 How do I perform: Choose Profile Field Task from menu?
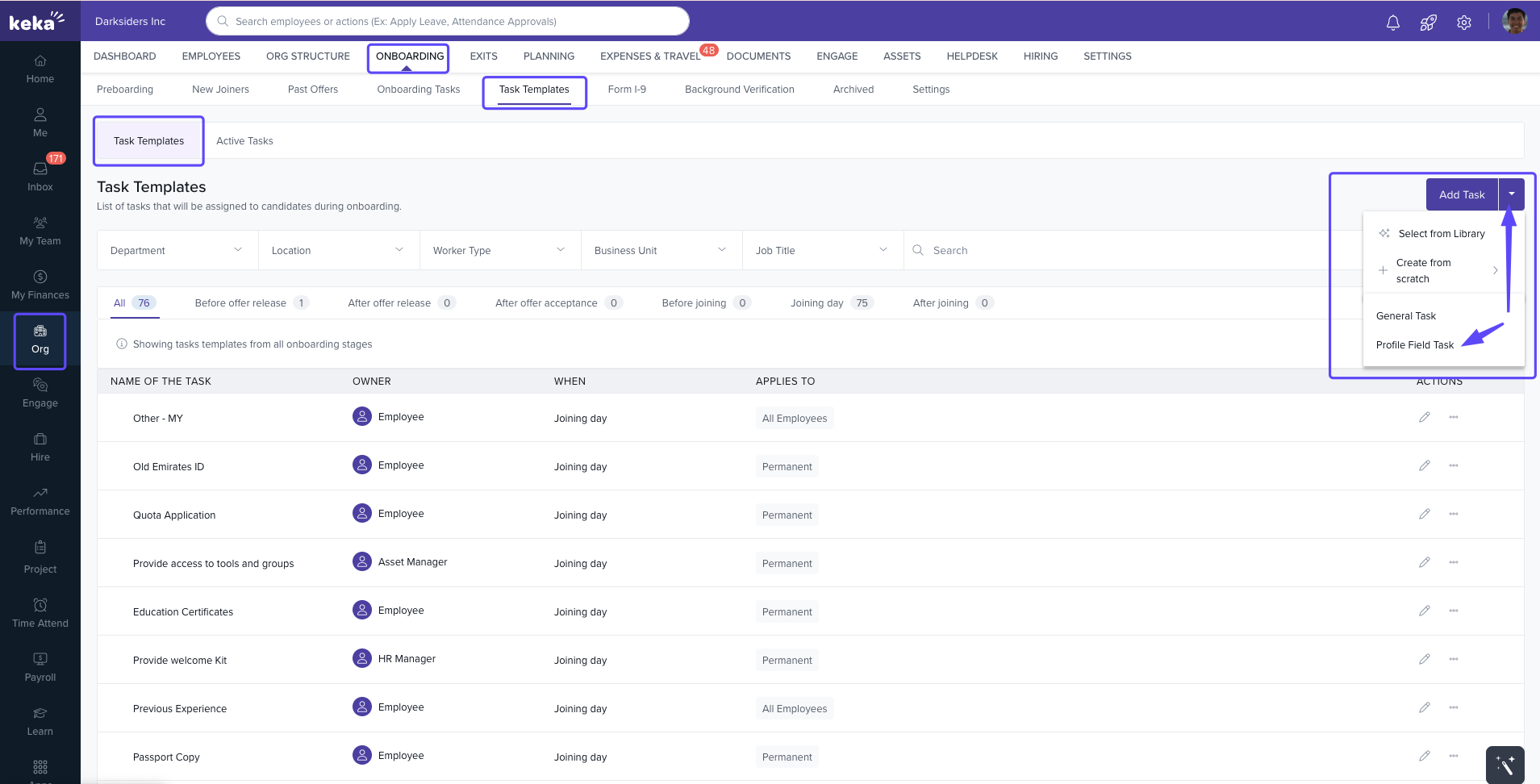1414,345
